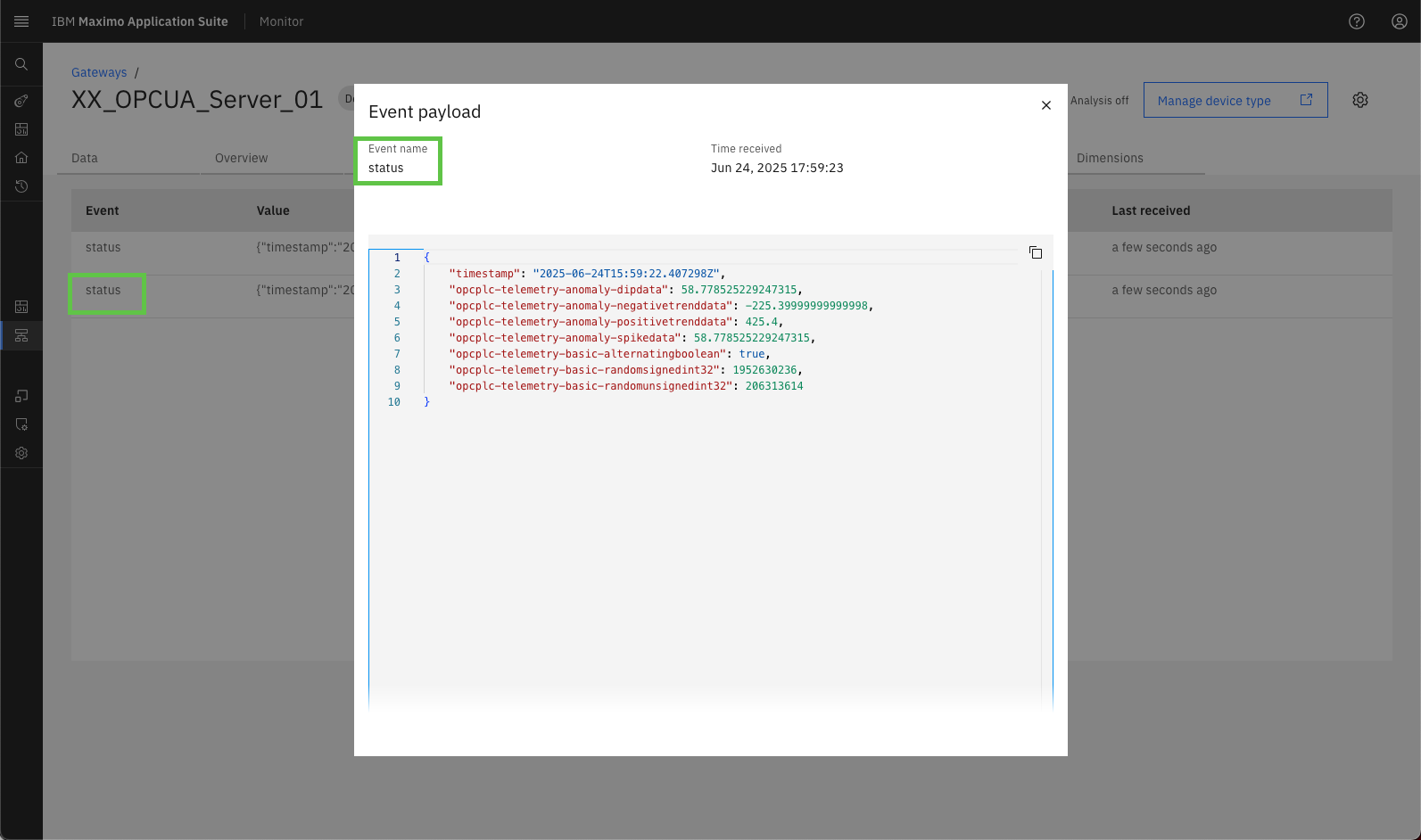Click the positivetrenddata value 425.4
1421x840 pixels.
click(x=761, y=322)
